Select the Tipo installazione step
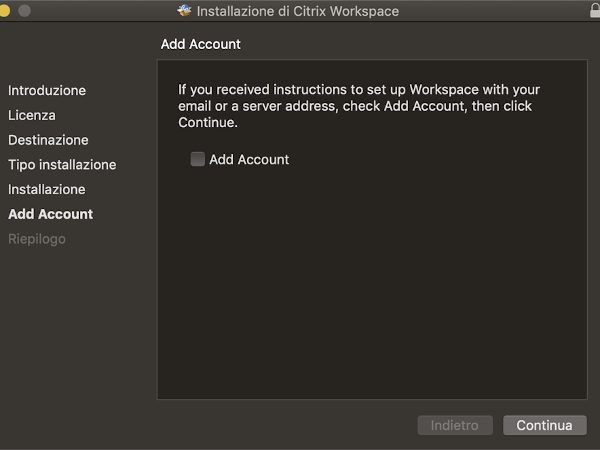Image resolution: width=600 pixels, height=450 pixels. point(62,165)
